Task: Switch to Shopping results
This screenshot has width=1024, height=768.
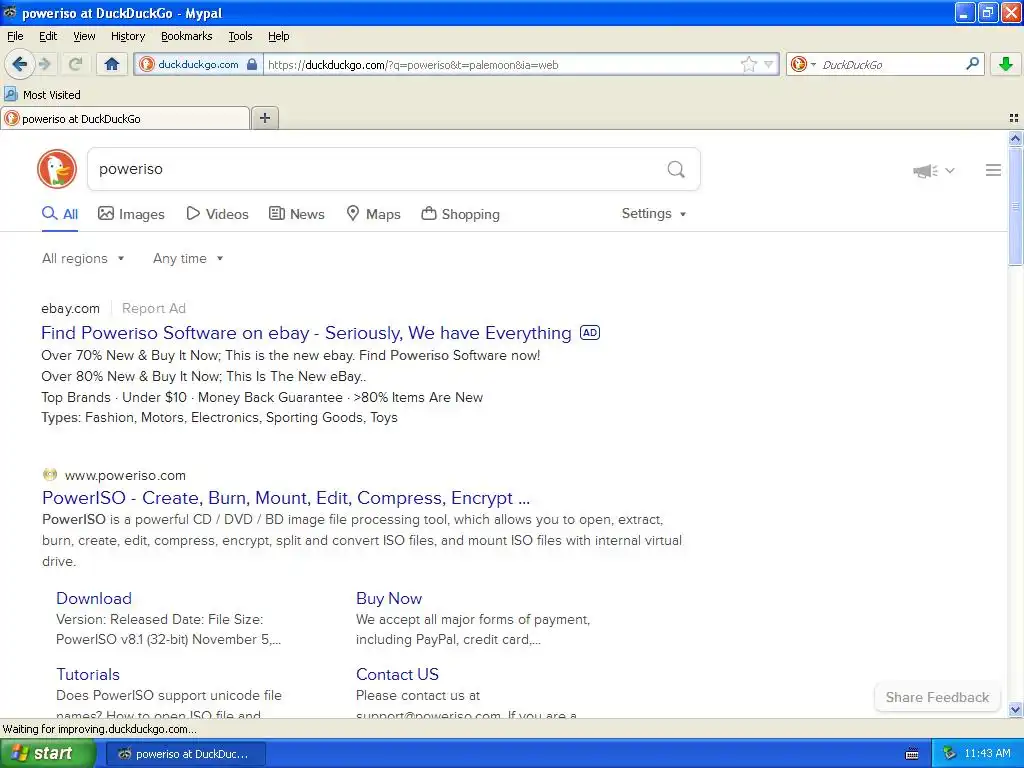Action: pos(460,214)
